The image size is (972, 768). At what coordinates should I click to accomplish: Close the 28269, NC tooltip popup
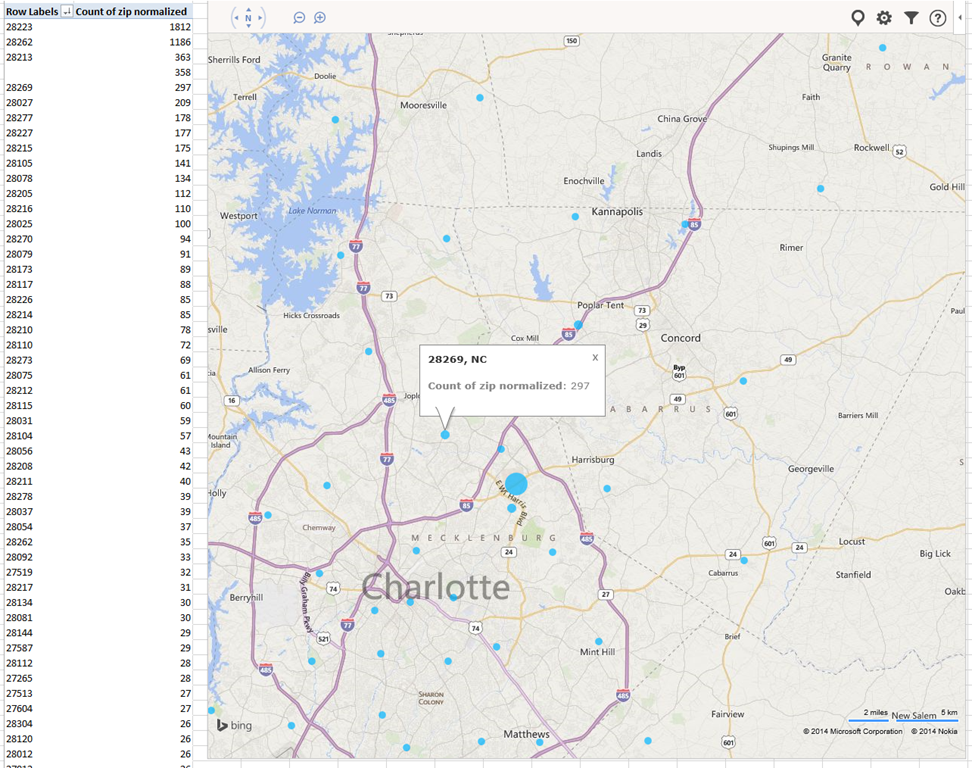(595, 357)
